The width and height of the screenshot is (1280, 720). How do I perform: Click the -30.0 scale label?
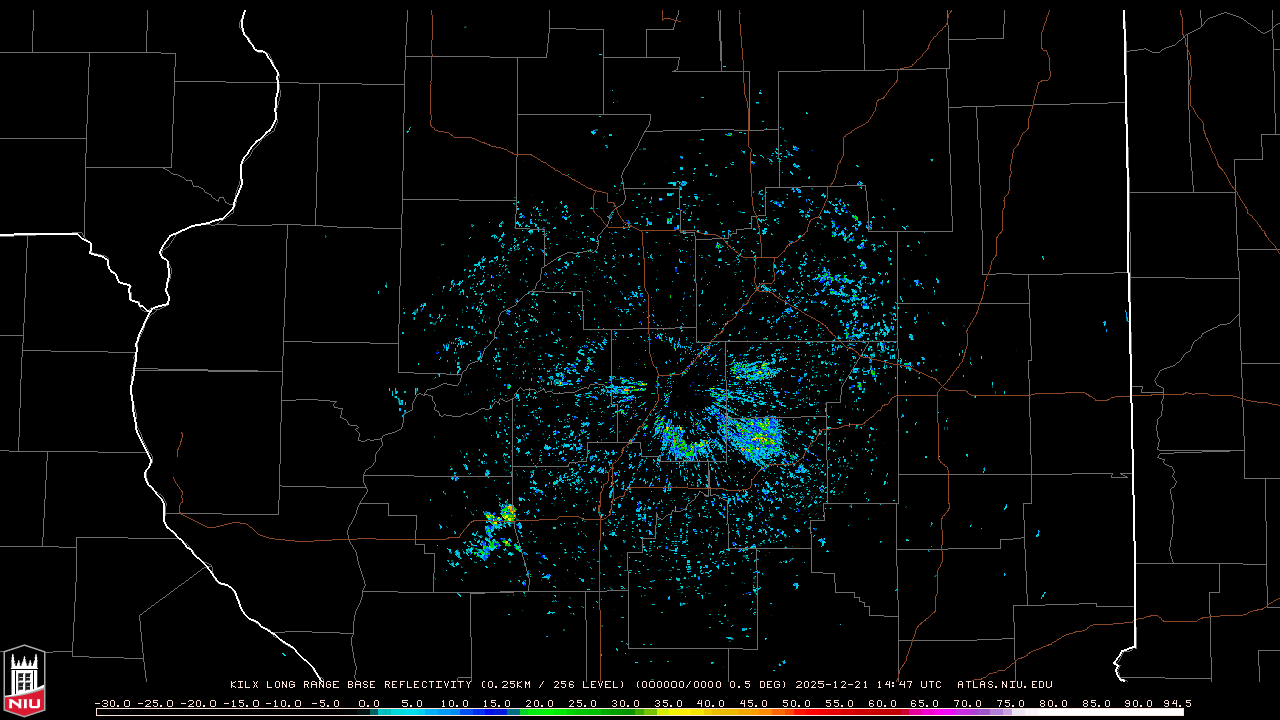point(112,703)
